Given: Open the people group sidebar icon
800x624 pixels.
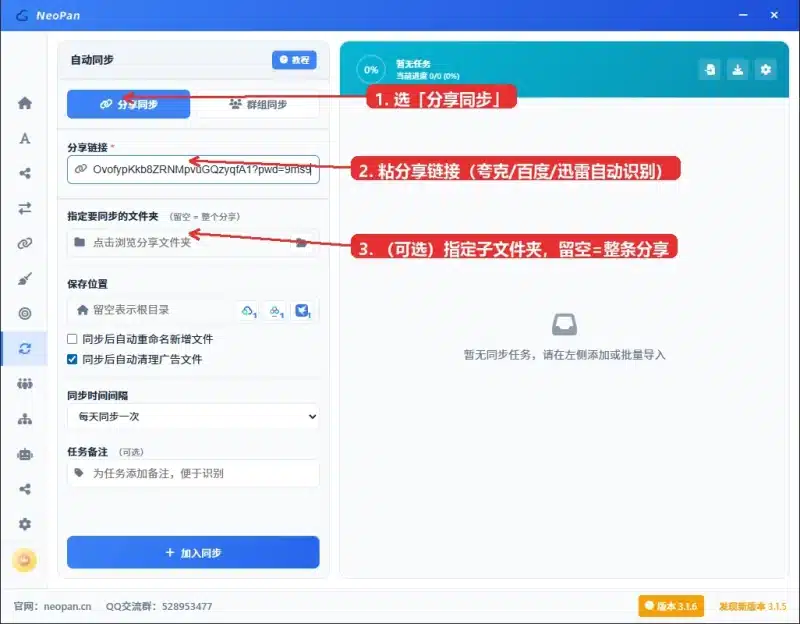Looking at the screenshot, I should [x=24, y=384].
